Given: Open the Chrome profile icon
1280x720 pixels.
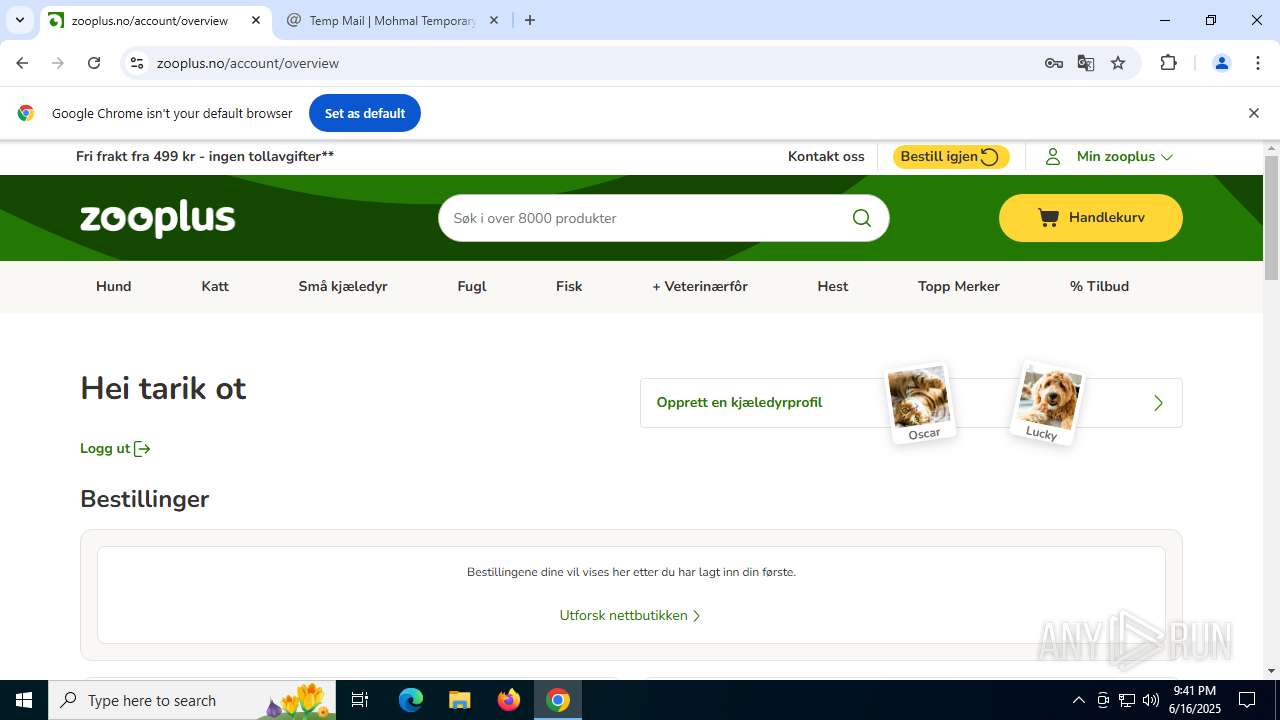Looking at the screenshot, I should point(1221,63).
